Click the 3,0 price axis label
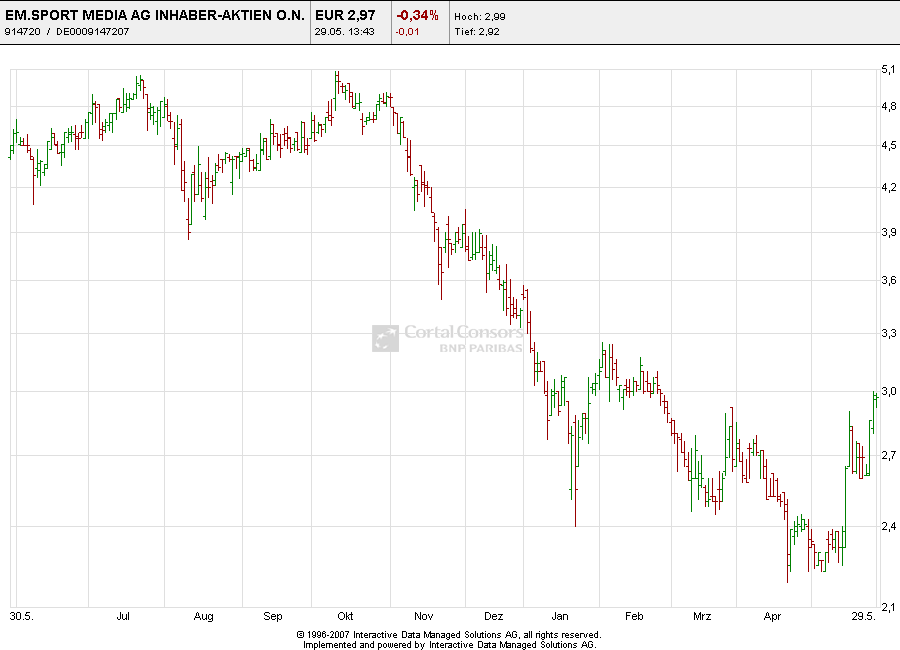This screenshot has width=900, height=650. (888, 391)
